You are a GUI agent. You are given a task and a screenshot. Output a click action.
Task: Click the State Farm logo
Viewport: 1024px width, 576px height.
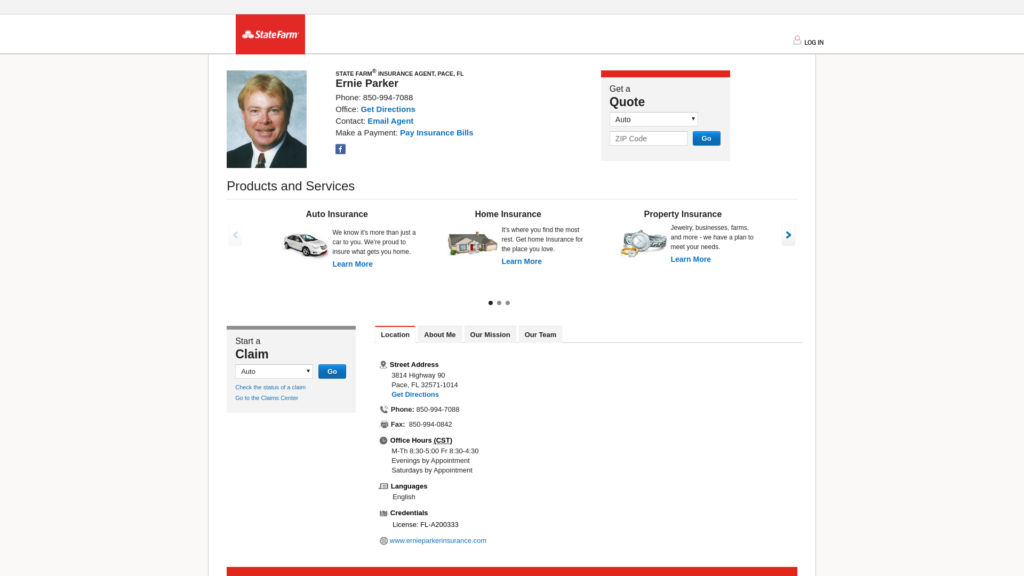tap(270, 34)
